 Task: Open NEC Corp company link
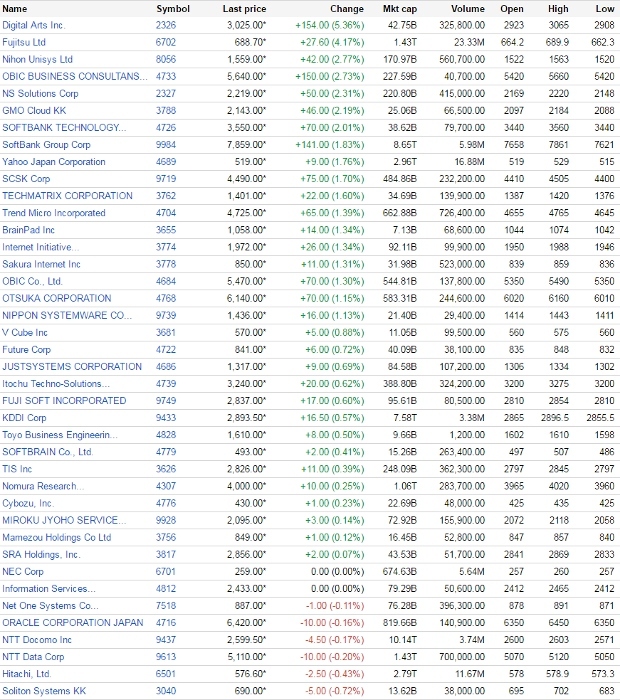tap(23, 572)
